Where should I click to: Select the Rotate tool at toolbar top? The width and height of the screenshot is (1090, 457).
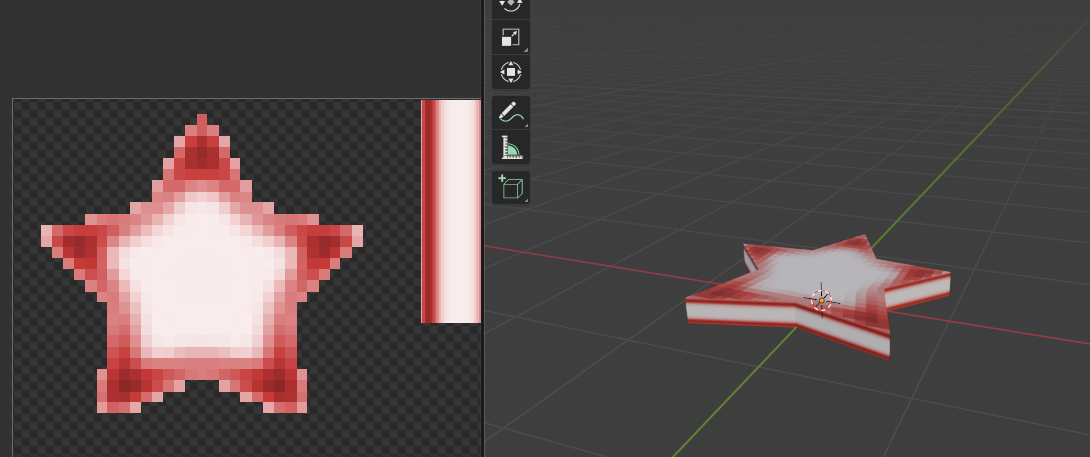click(x=510, y=5)
